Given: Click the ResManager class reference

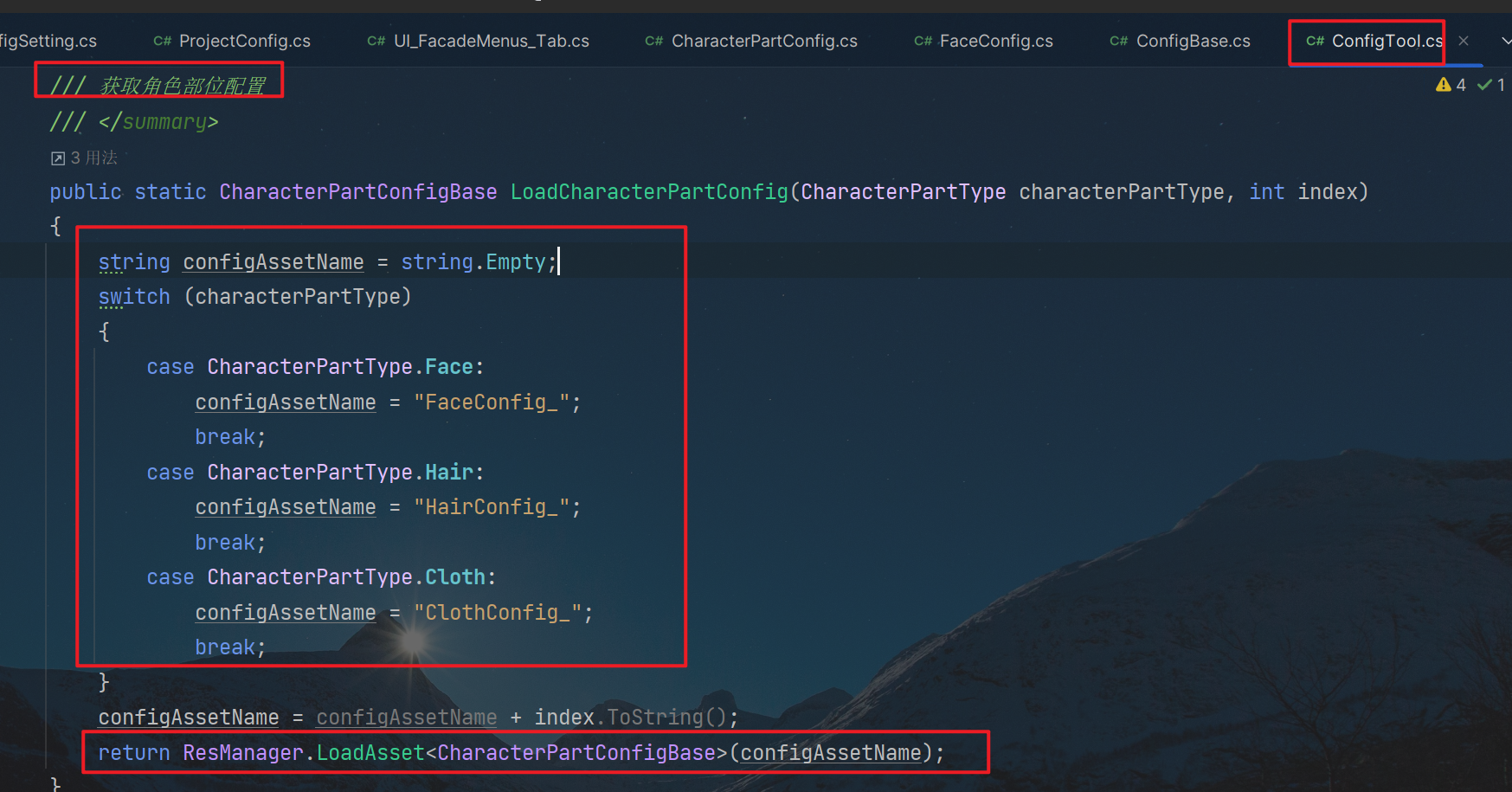Looking at the screenshot, I should tap(242, 753).
